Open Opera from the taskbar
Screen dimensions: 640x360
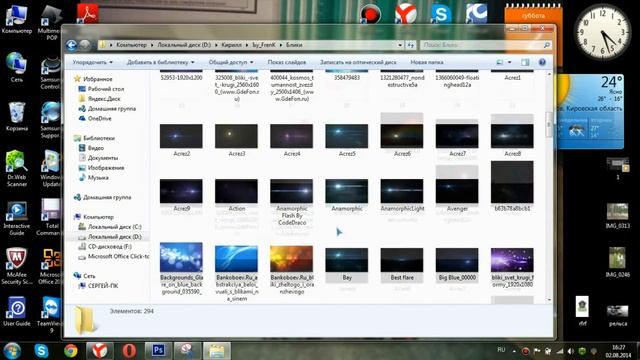pos(129,351)
